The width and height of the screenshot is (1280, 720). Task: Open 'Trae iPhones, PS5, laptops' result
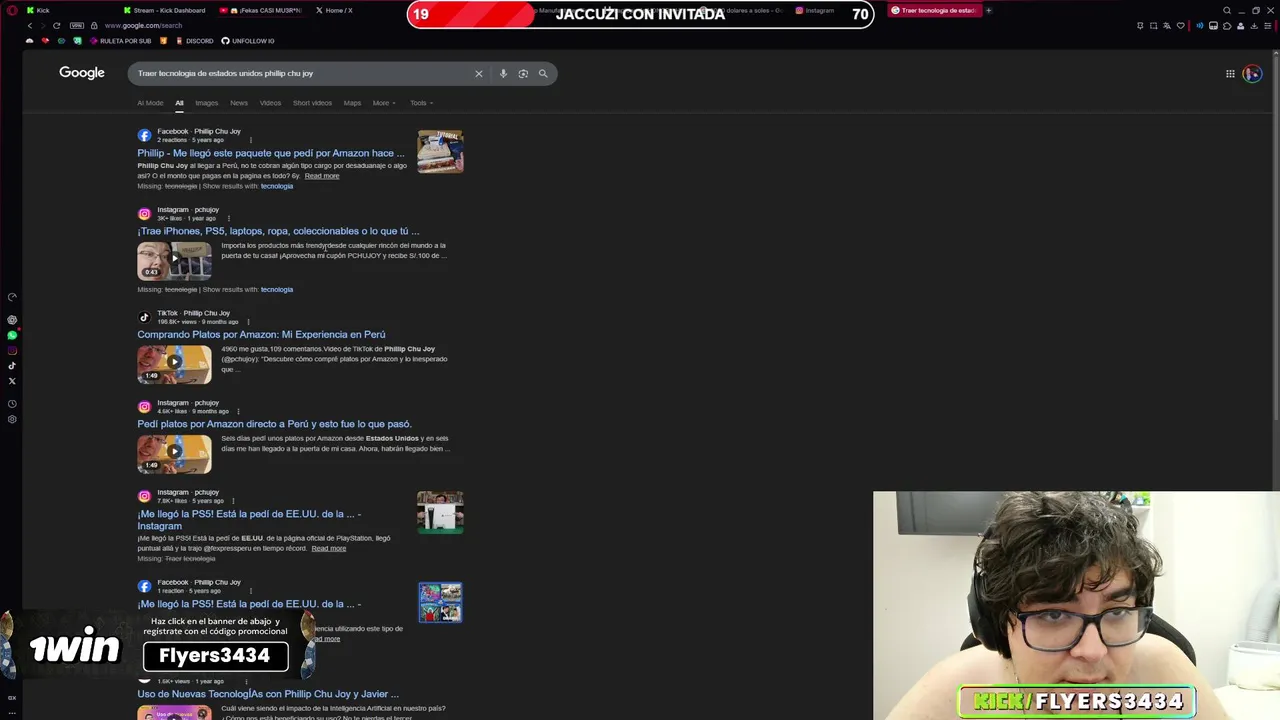click(278, 231)
